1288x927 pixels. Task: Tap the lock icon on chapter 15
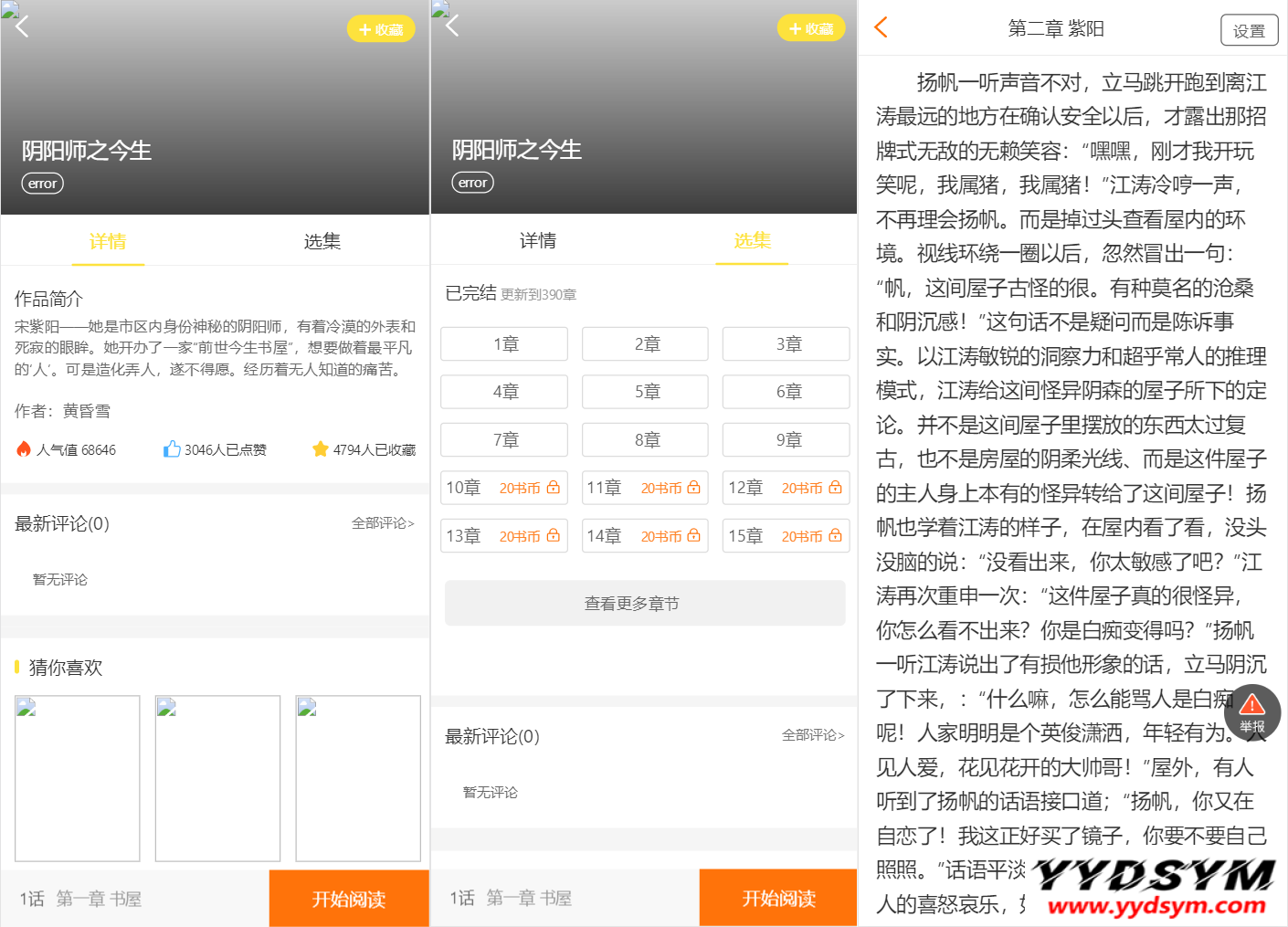[x=835, y=536]
